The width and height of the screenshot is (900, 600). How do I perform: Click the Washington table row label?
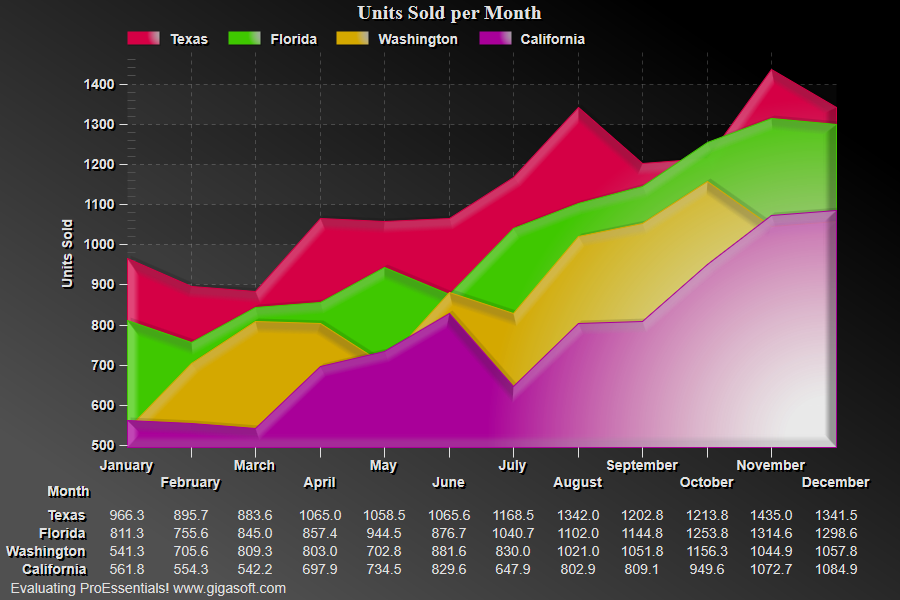click(46, 552)
